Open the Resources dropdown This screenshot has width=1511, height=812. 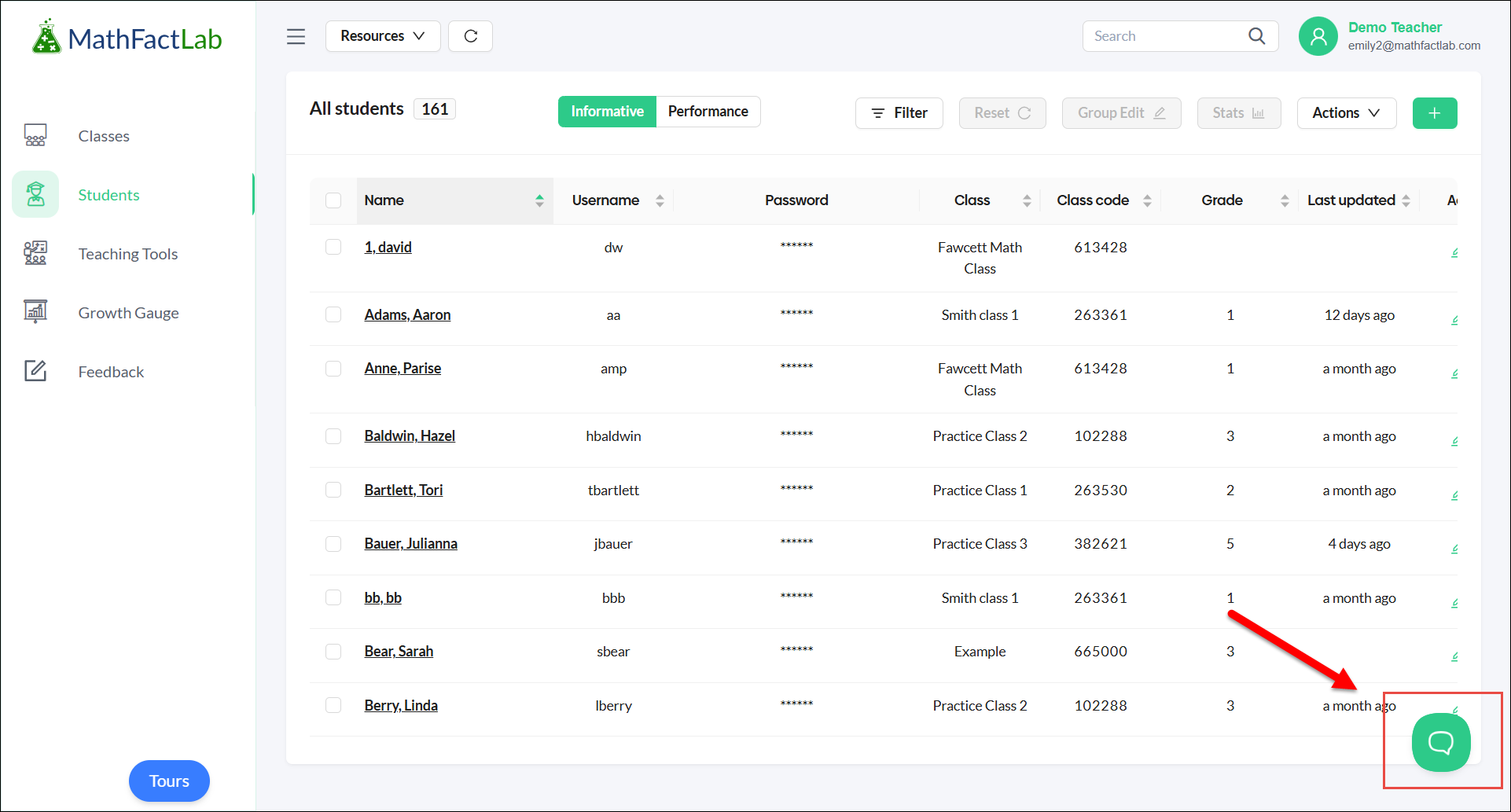383,36
